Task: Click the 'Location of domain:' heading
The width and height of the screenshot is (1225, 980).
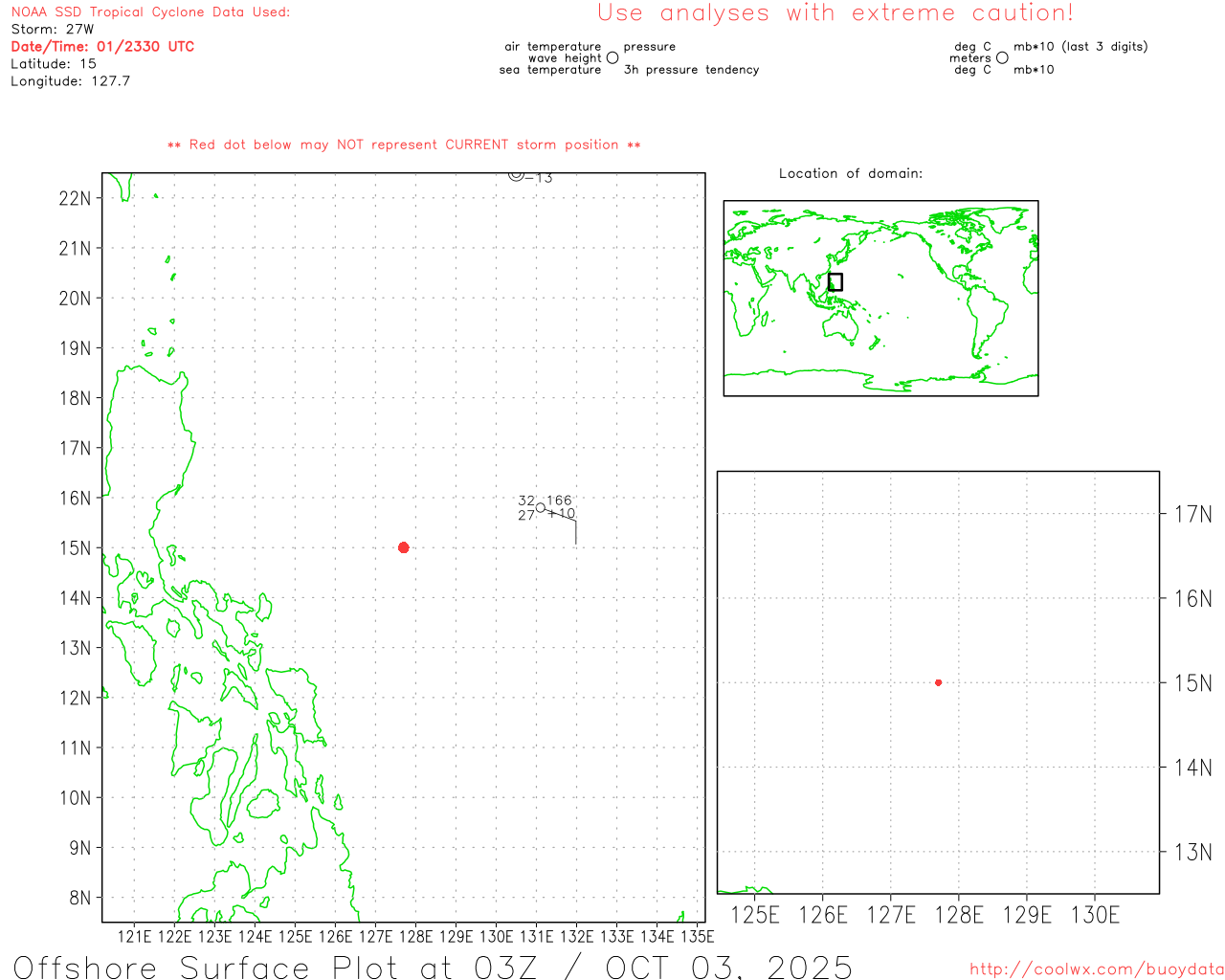Action: [x=850, y=173]
